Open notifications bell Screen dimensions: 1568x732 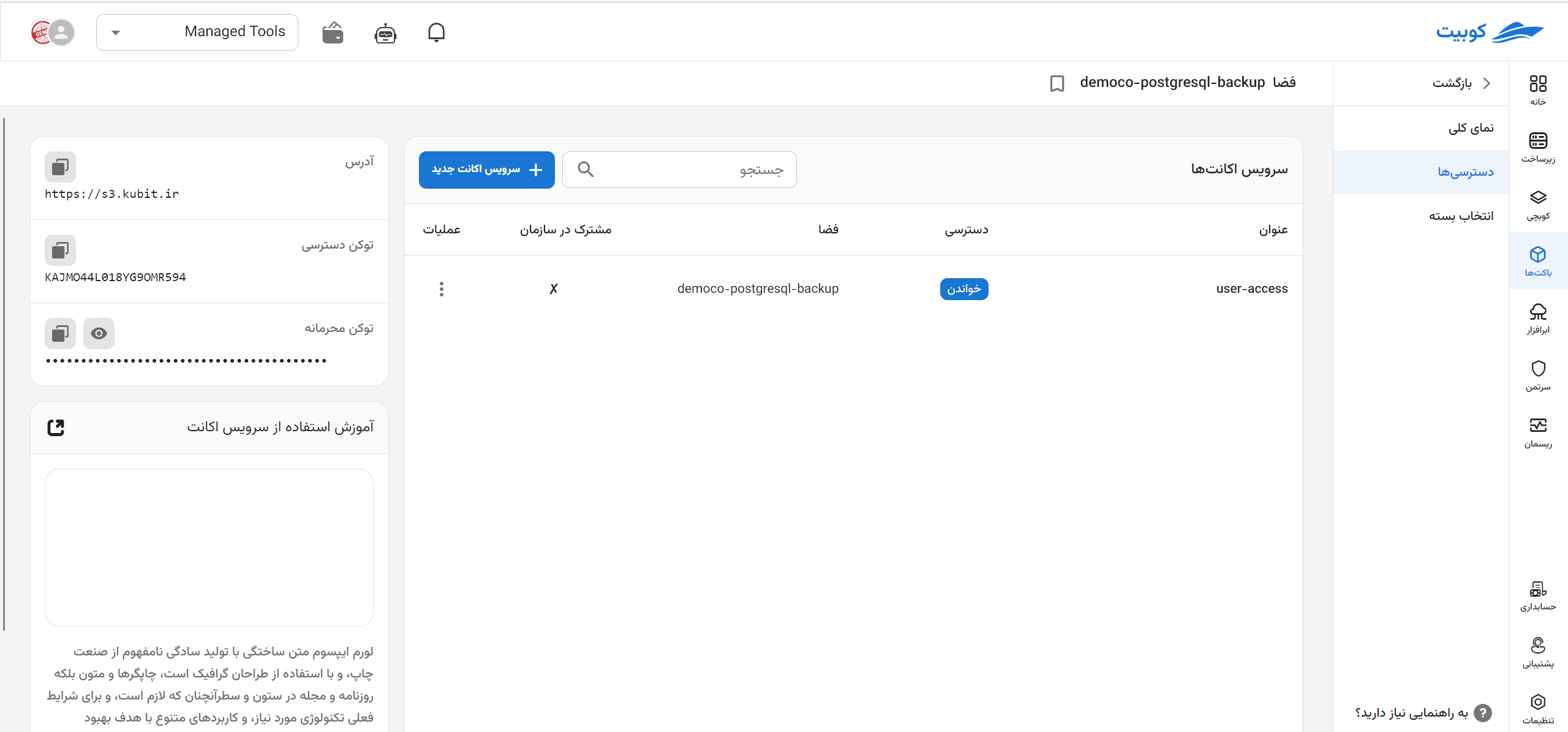436,32
